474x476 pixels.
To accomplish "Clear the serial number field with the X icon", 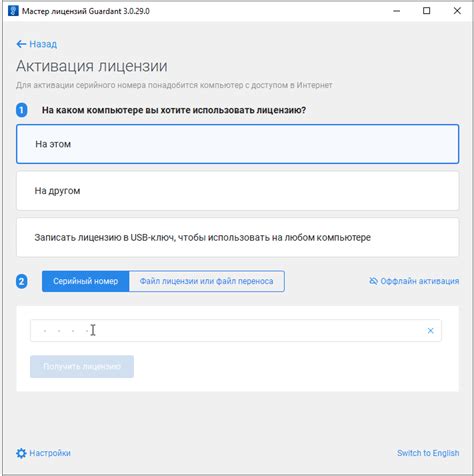I will pos(430,330).
